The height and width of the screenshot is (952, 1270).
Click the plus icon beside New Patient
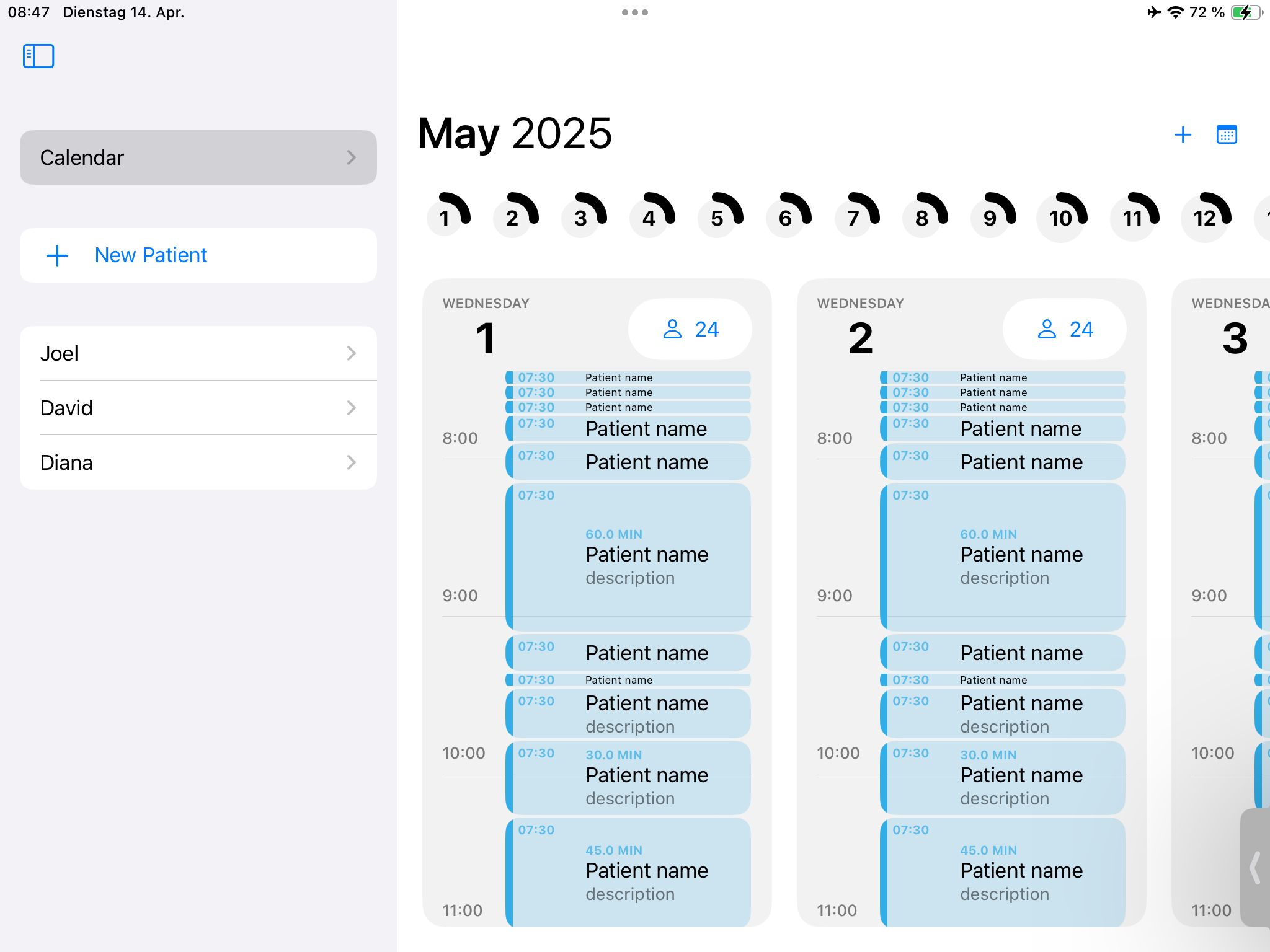pos(58,255)
